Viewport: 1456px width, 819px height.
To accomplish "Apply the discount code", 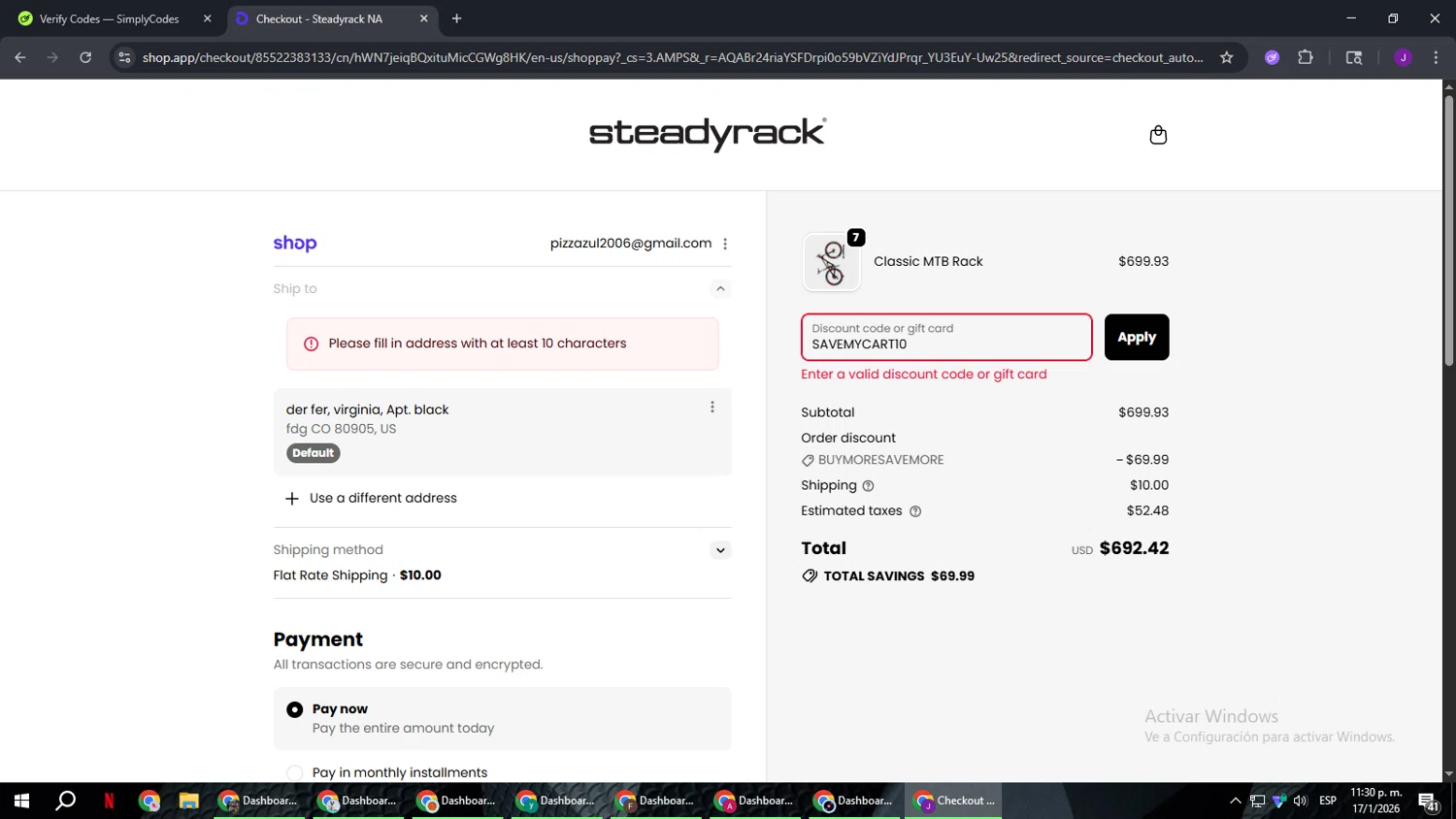I will (x=1137, y=338).
